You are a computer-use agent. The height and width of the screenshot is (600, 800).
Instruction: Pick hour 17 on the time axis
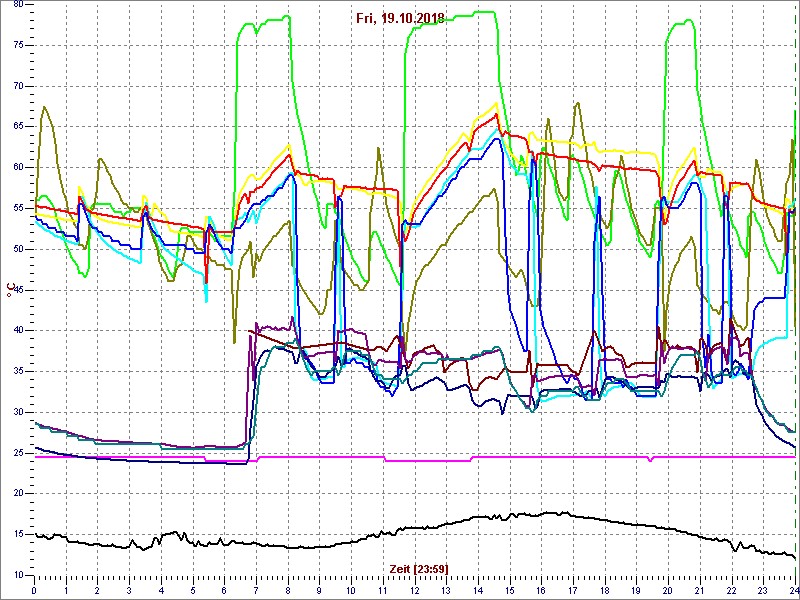[572, 590]
